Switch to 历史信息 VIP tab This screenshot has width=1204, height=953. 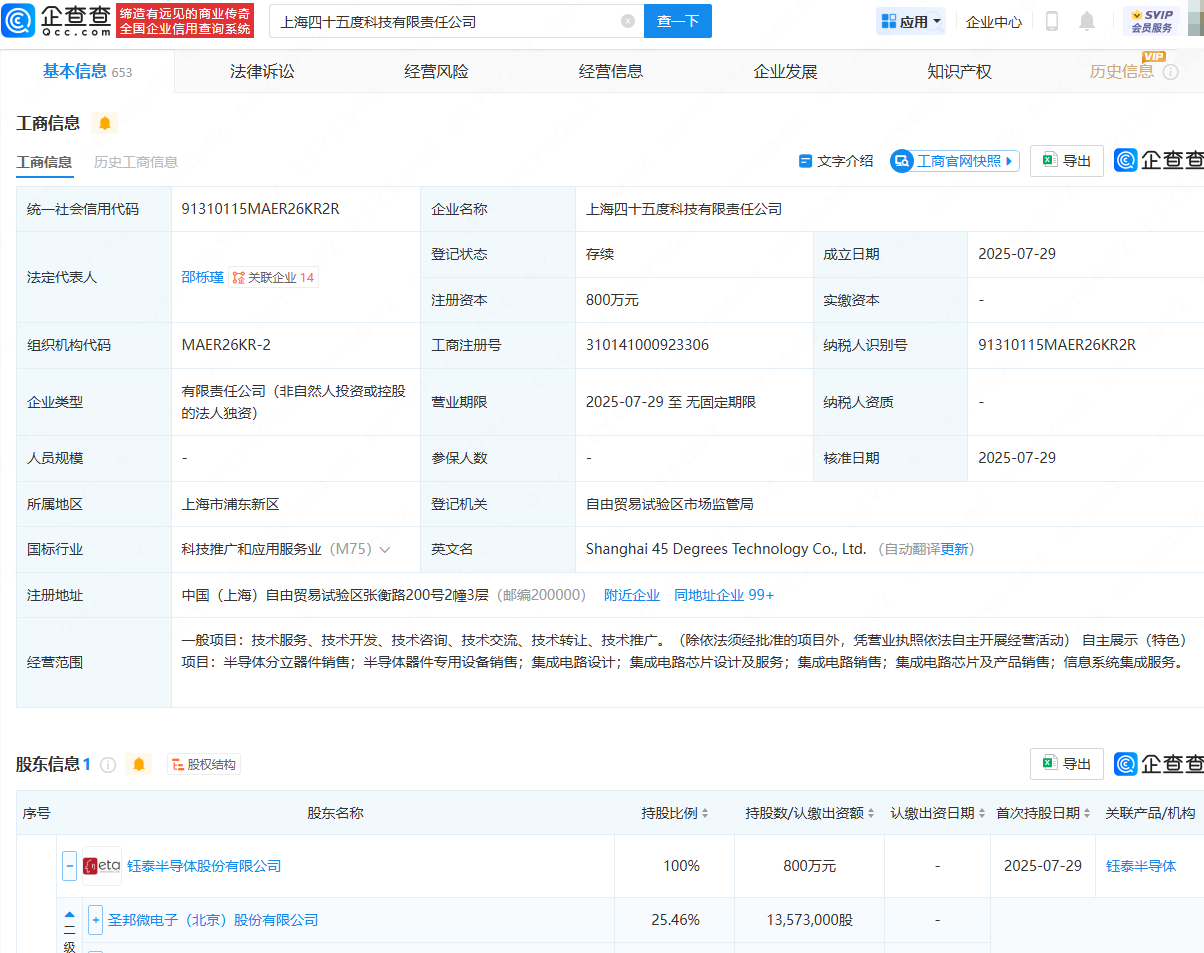1122,71
